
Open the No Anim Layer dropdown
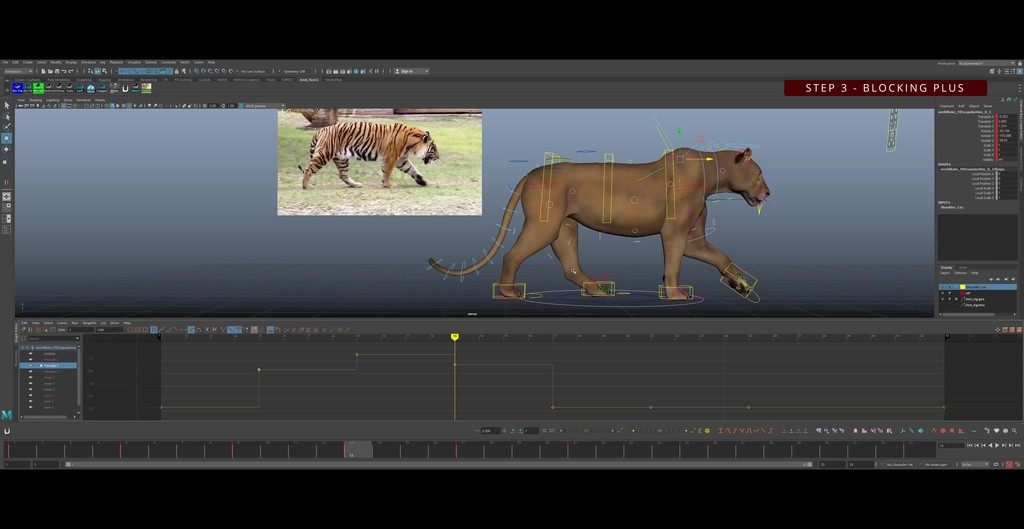(936, 465)
